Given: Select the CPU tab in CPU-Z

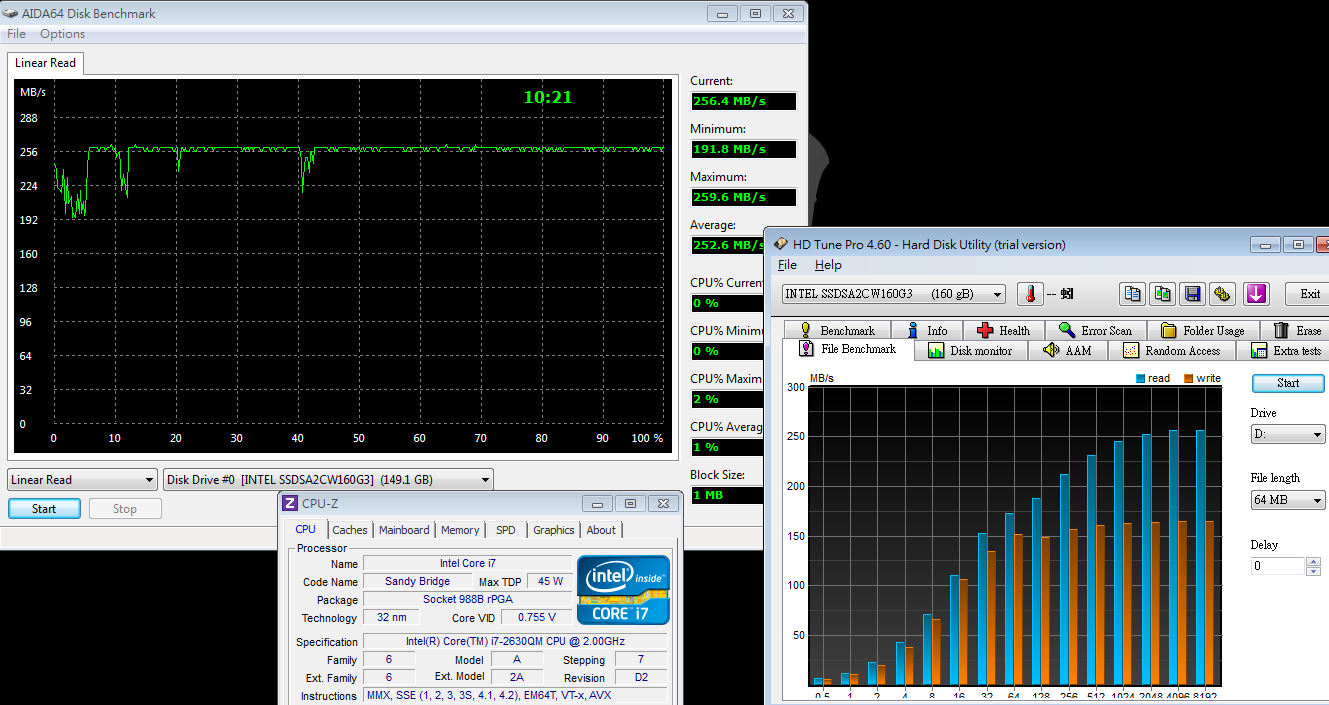Looking at the screenshot, I should (x=306, y=530).
